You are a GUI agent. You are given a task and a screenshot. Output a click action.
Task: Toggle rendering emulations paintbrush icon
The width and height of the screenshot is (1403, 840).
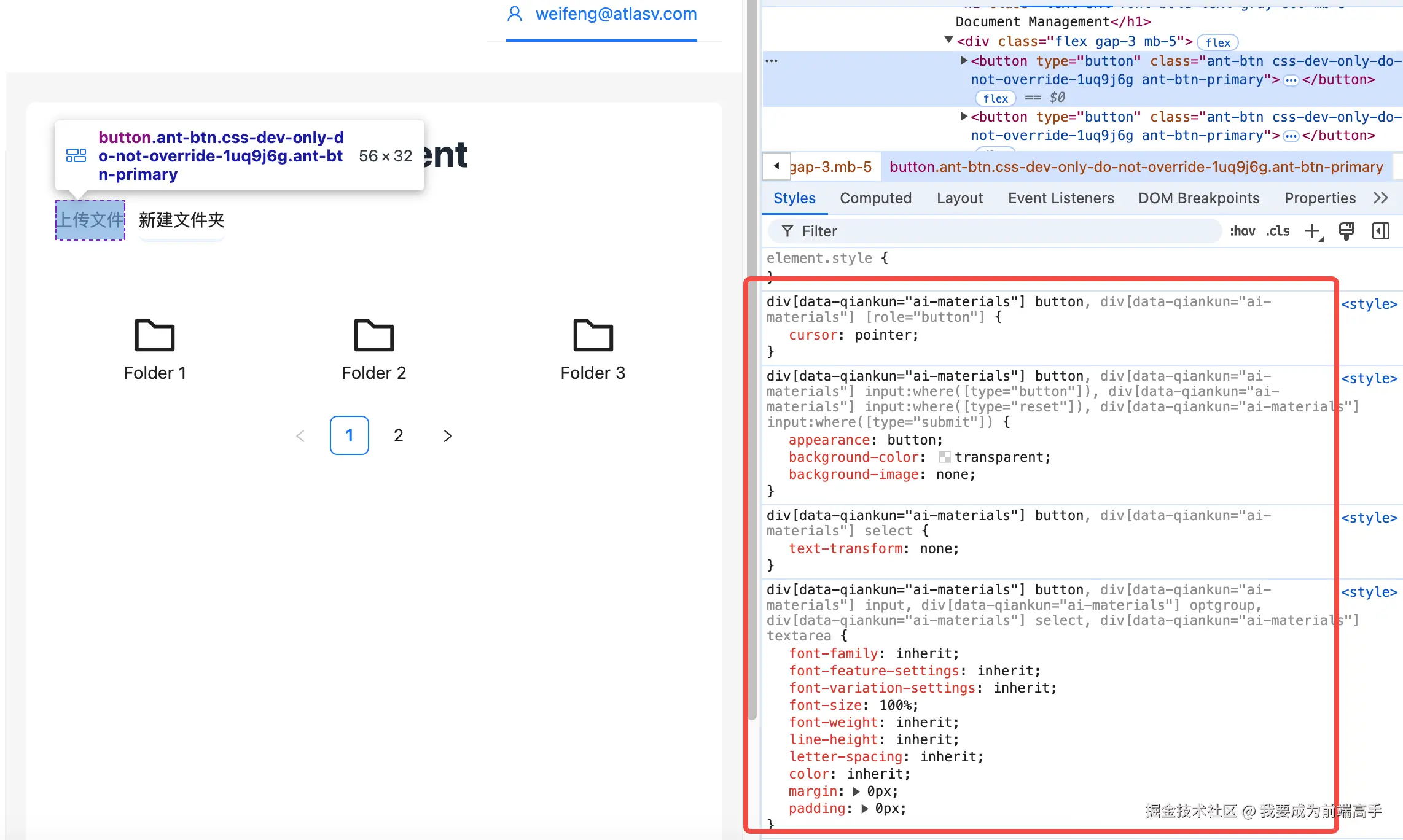1346,231
